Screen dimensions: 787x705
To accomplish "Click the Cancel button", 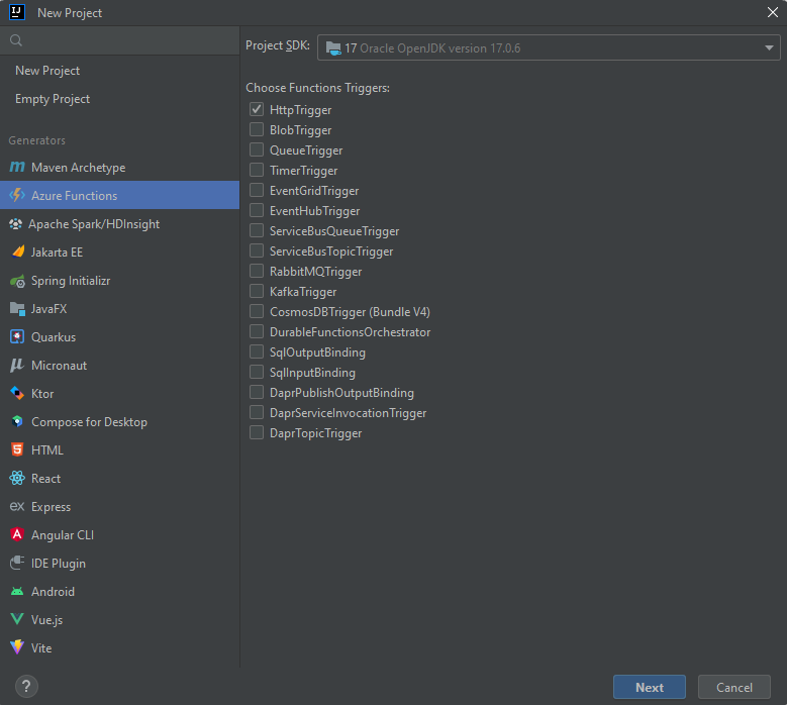I will pos(734,687).
